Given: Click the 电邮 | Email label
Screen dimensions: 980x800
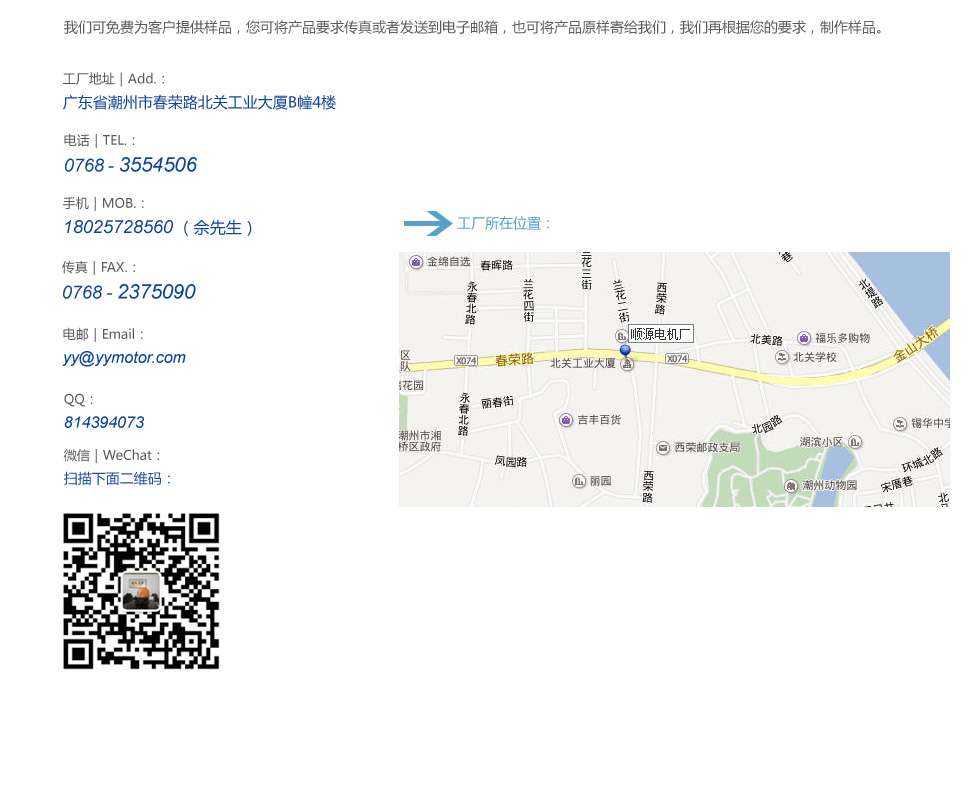Looking at the screenshot, I should [103, 334].
